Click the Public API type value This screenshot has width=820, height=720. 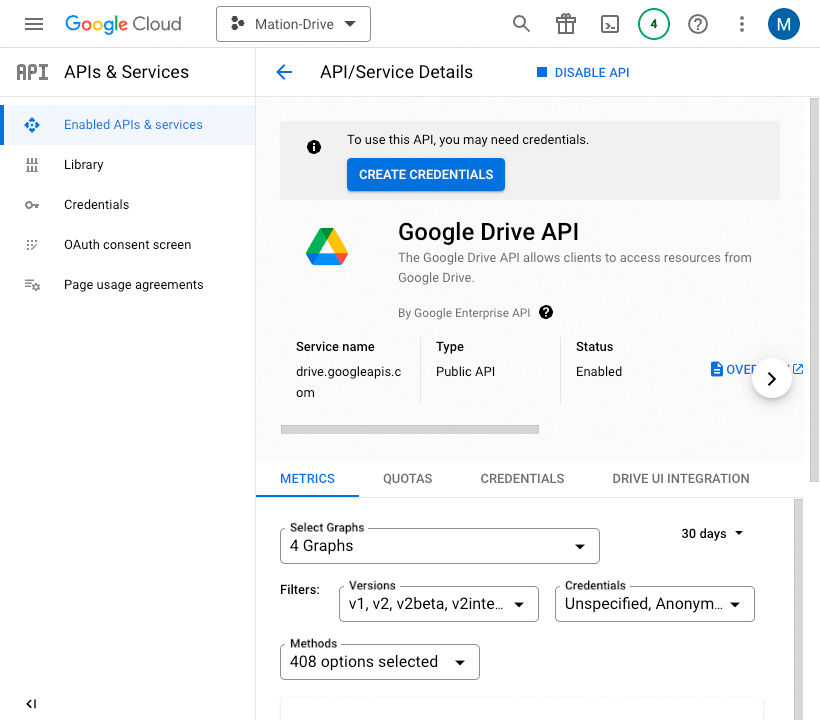(465, 372)
